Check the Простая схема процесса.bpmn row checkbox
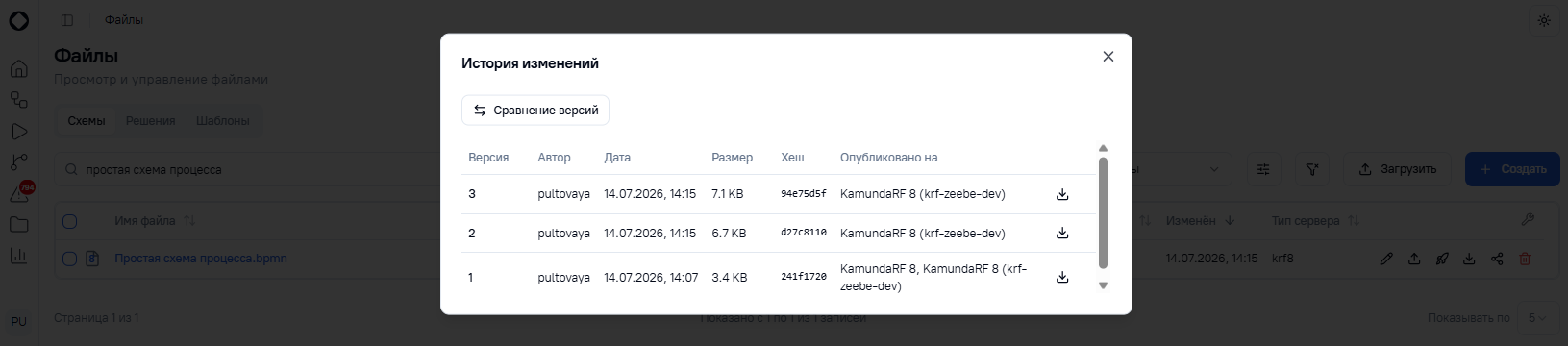The width and height of the screenshot is (1568, 346). click(69, 259)
